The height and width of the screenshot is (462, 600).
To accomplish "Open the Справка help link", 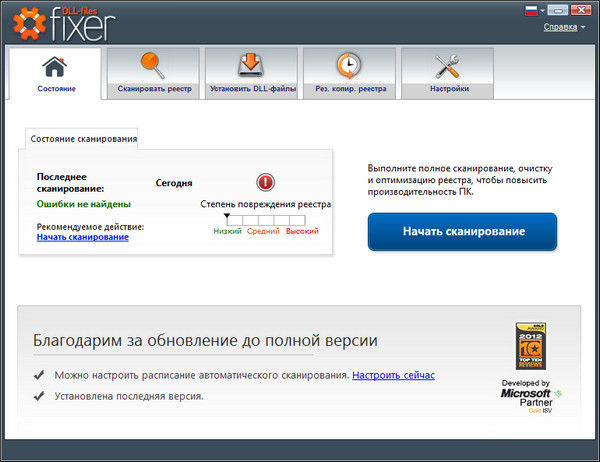I will pyautogui.click(x=560, y=27).
